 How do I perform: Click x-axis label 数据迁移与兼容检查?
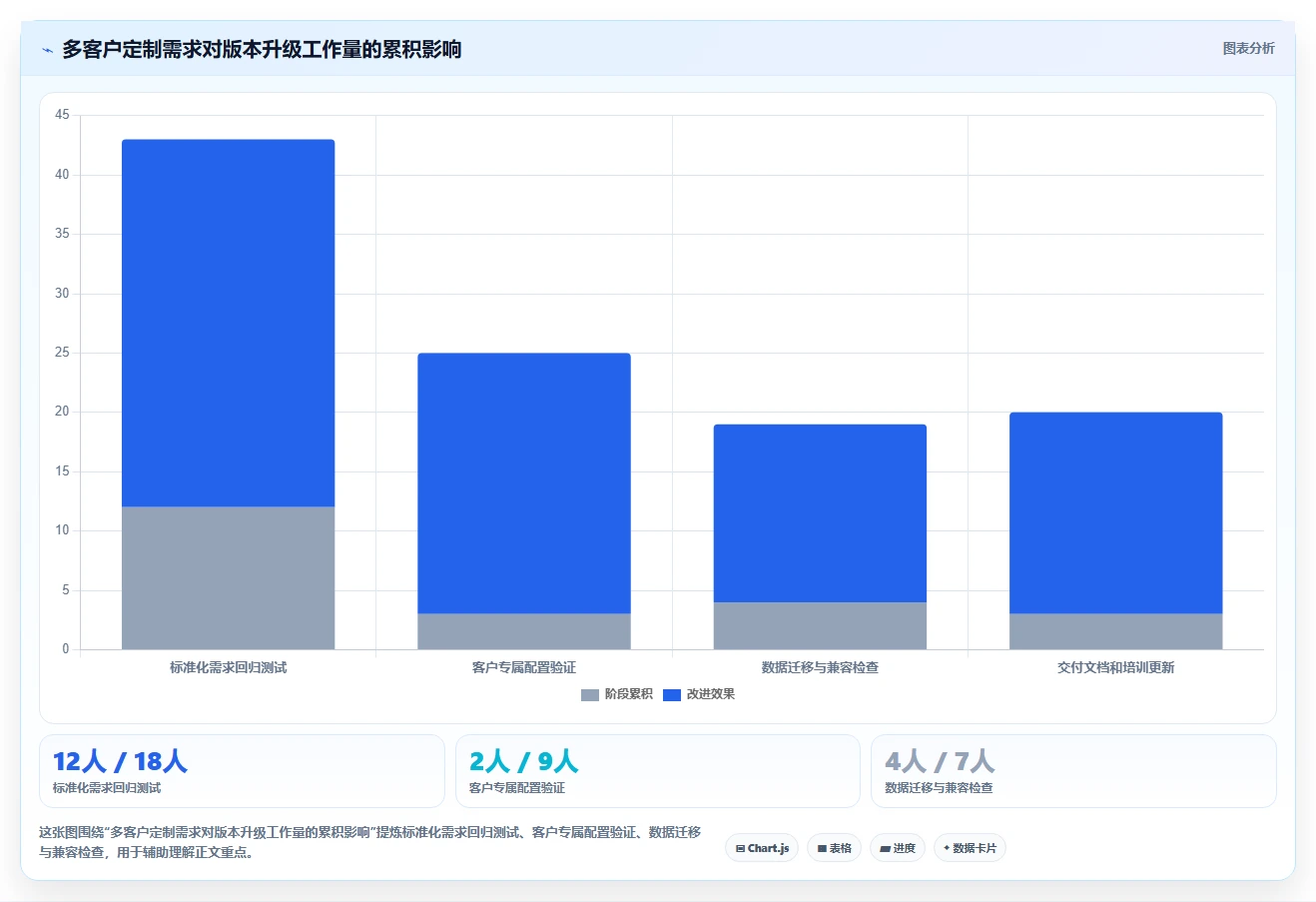click(x=820, y=667)
